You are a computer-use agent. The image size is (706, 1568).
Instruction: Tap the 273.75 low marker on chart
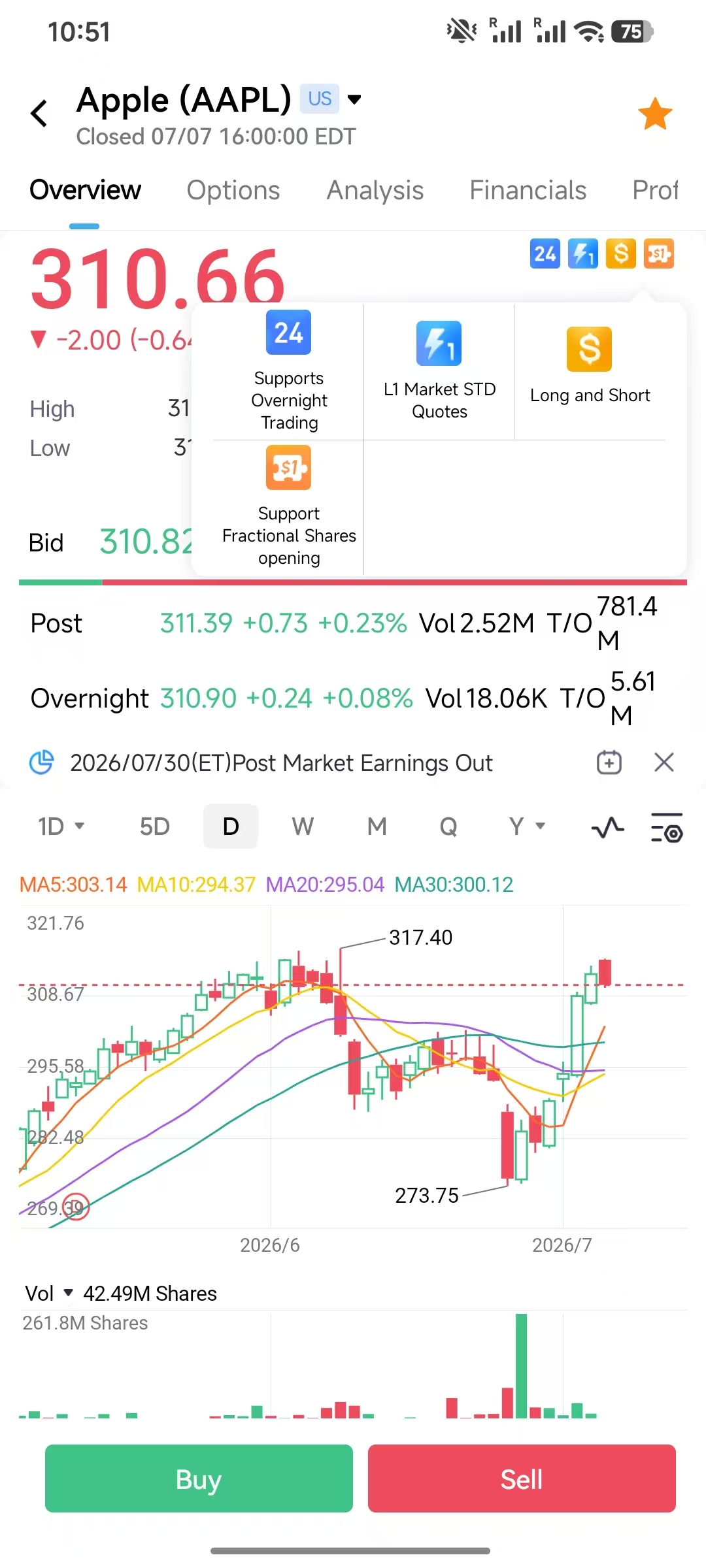click(x=427, y=1196)
